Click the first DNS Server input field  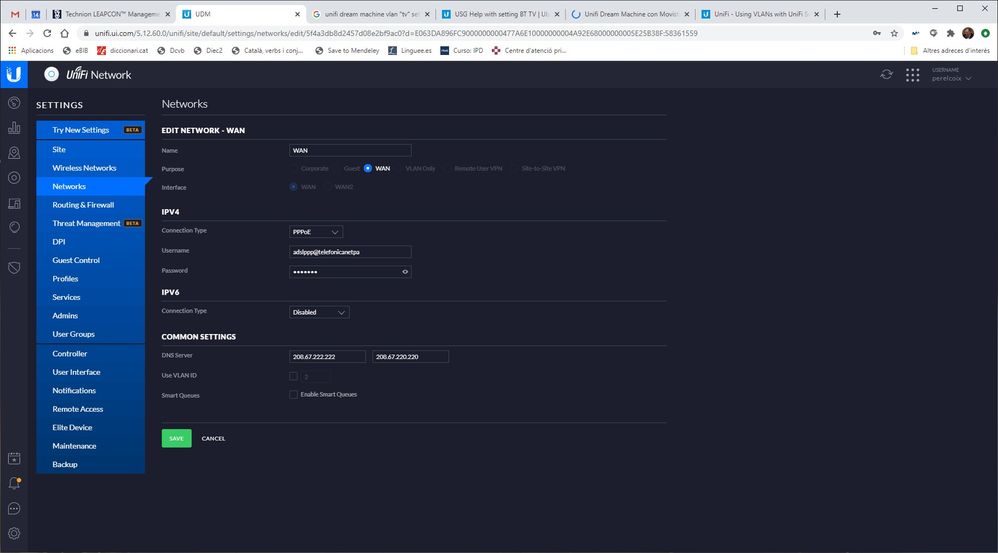[x=327, y=357]
